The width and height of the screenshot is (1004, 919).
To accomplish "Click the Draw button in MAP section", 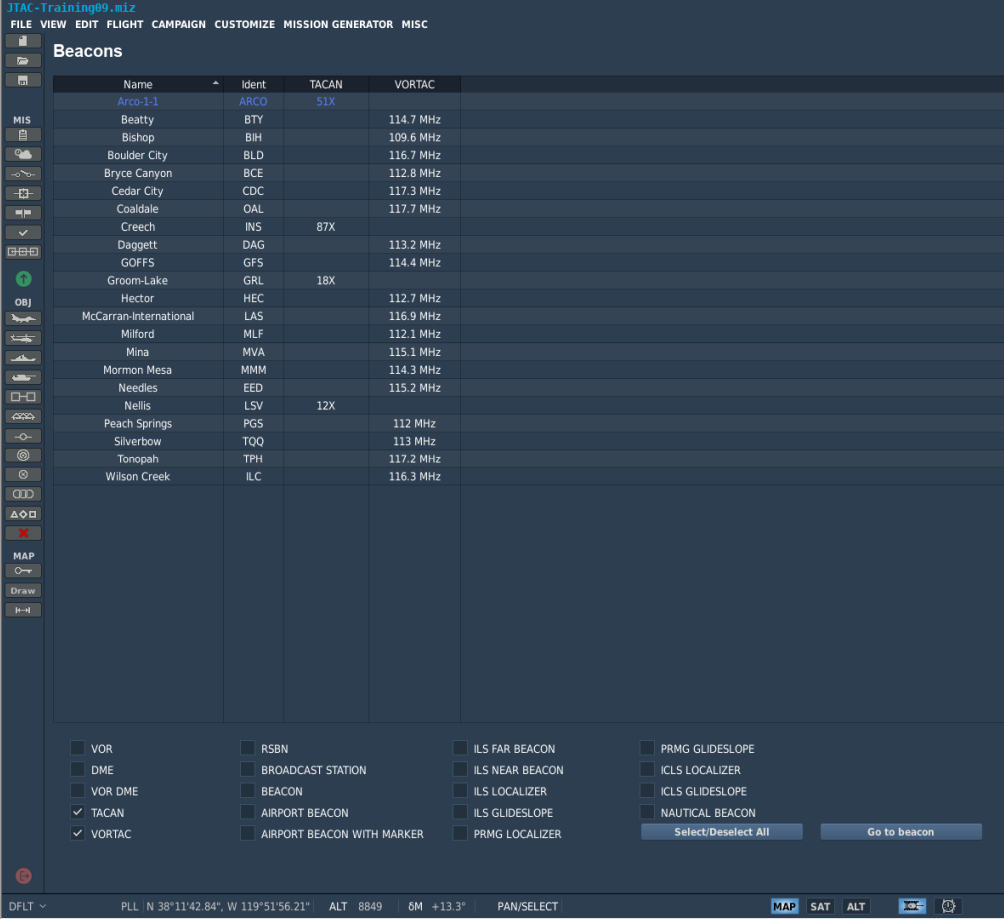I will (x=23, y=590).
